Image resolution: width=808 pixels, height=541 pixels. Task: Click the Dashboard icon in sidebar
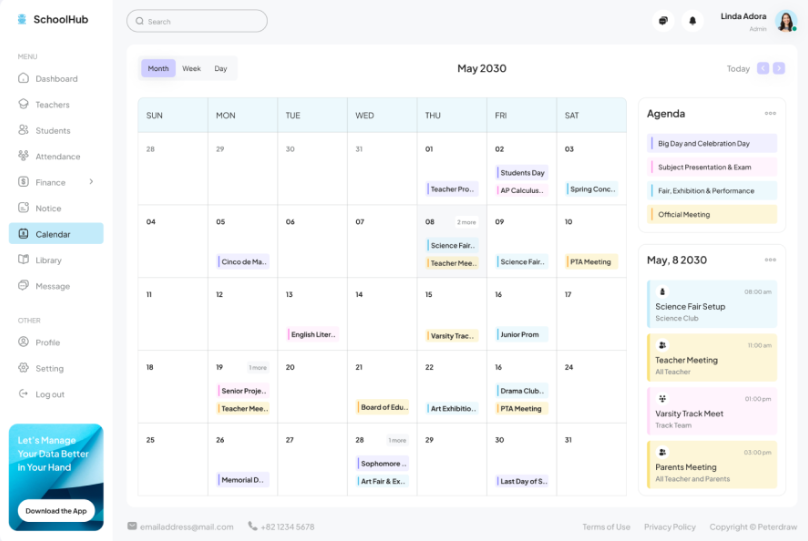[x=24, y=78]
